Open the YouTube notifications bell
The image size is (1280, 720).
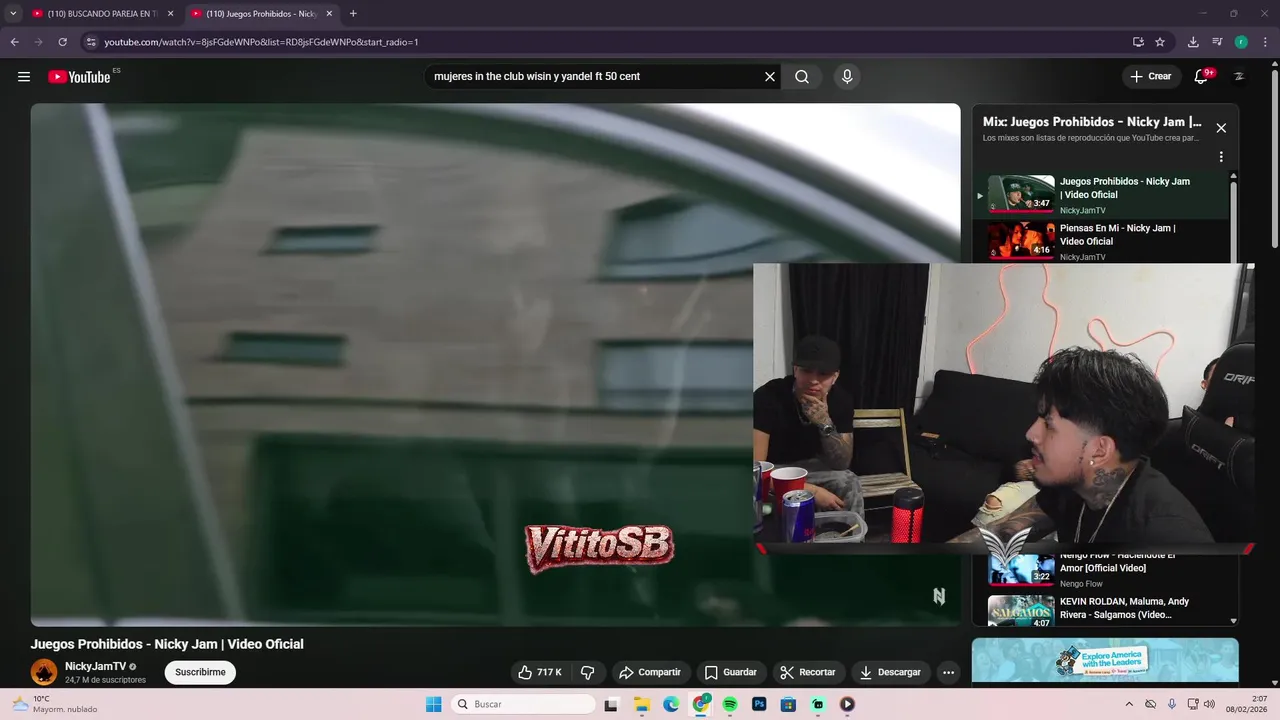coord(1201,77)
